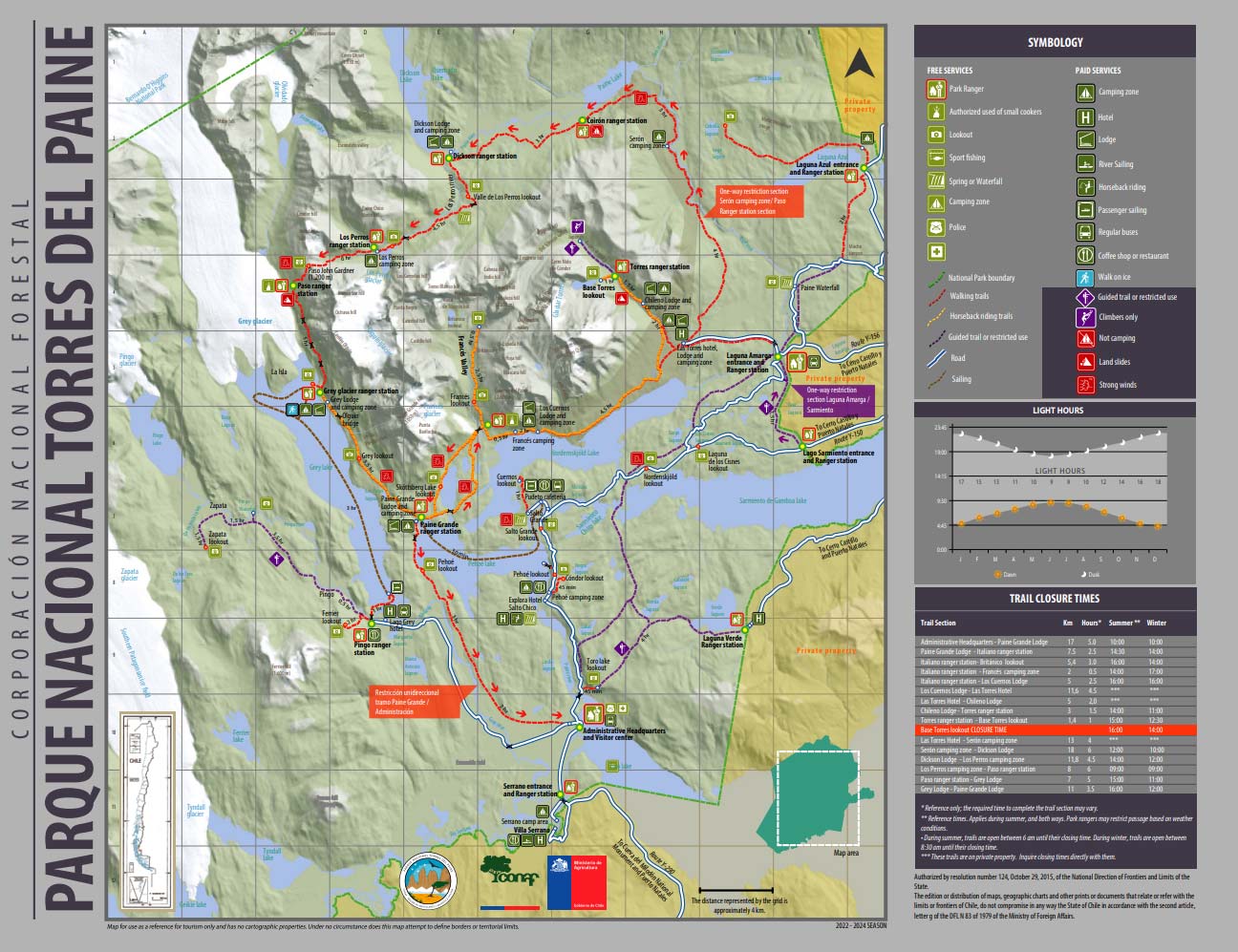Click the 'Los Cuernos Lodge - Las Torres Hotel' row

1056,690
